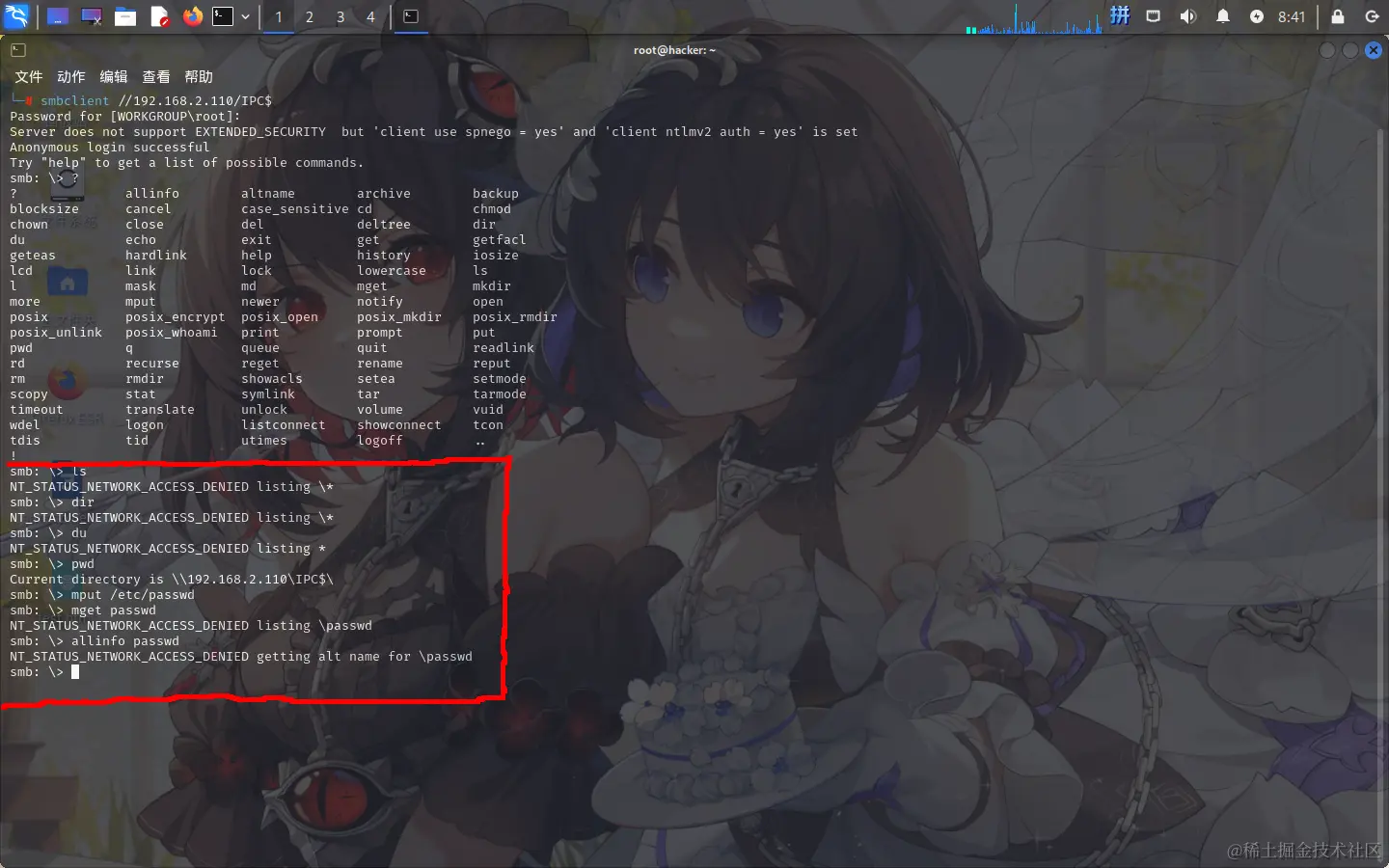Maximize the terminal window
This screenshot has height=868, width=1389.
tap(1350, 50)
